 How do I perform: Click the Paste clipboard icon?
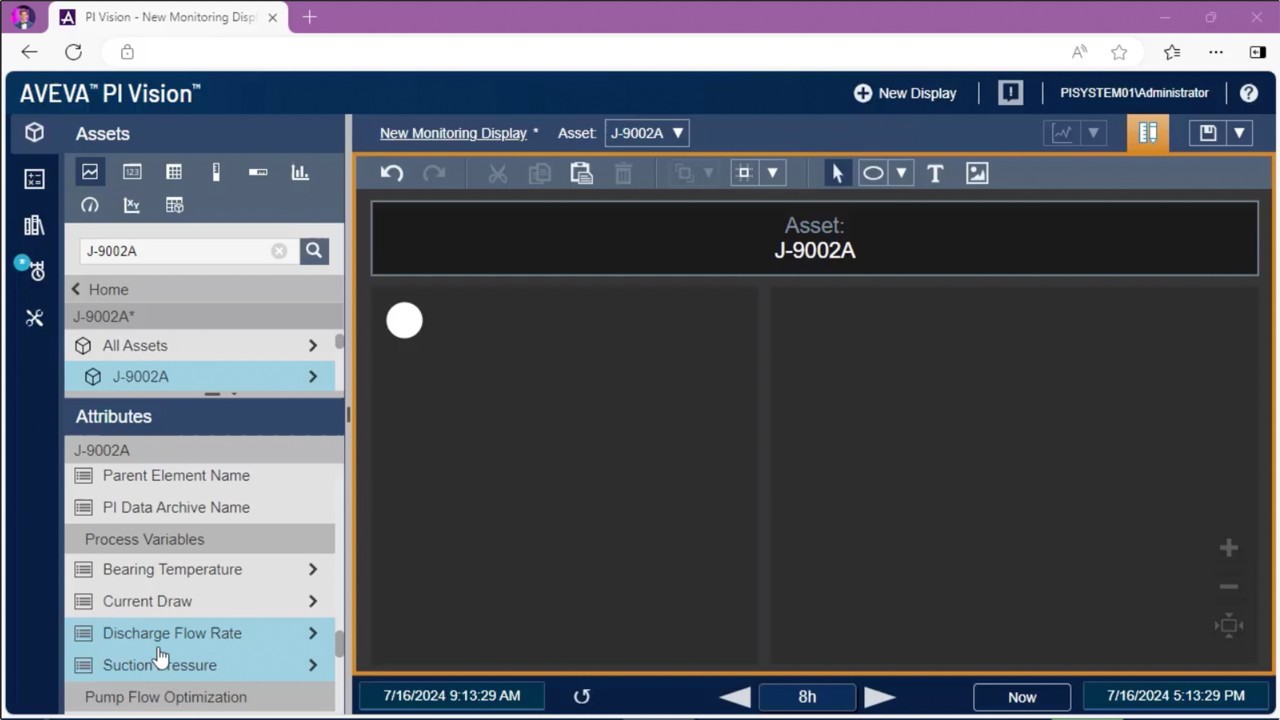(x=581, y=173)
